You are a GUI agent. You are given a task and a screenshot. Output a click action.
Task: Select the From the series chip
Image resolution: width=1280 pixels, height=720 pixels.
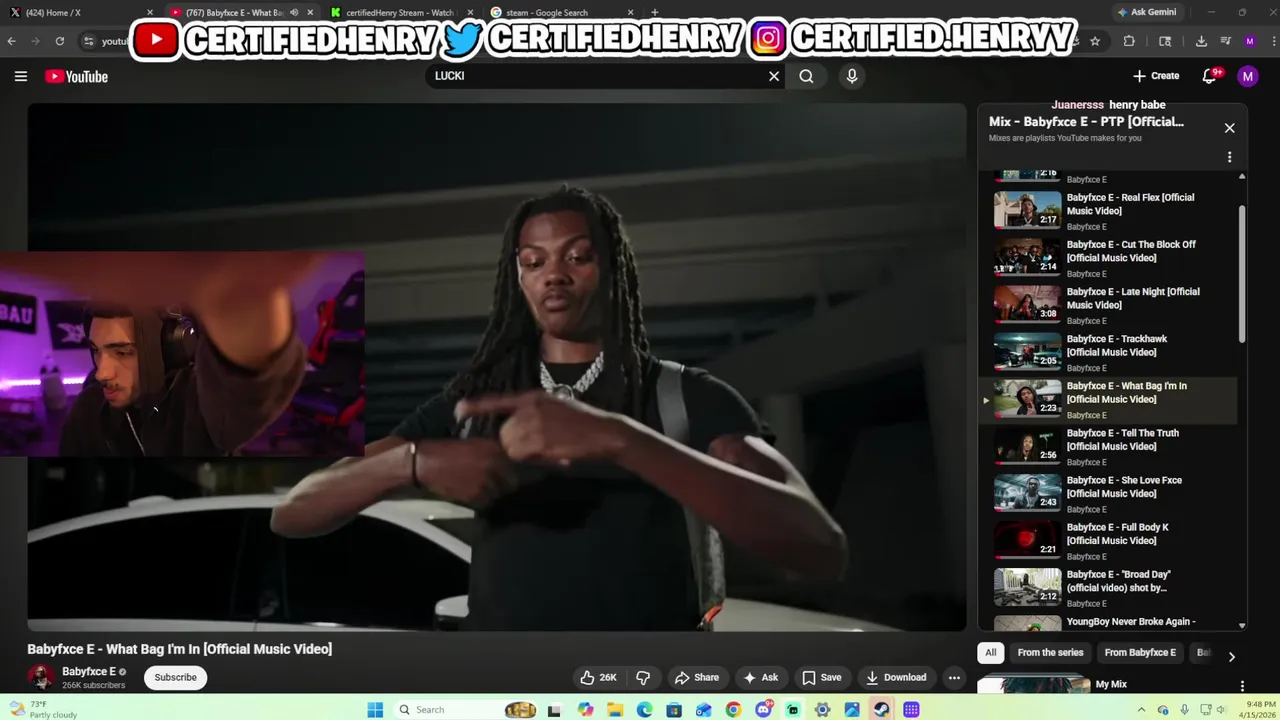pyautogui.click(x=1050, y=653)
